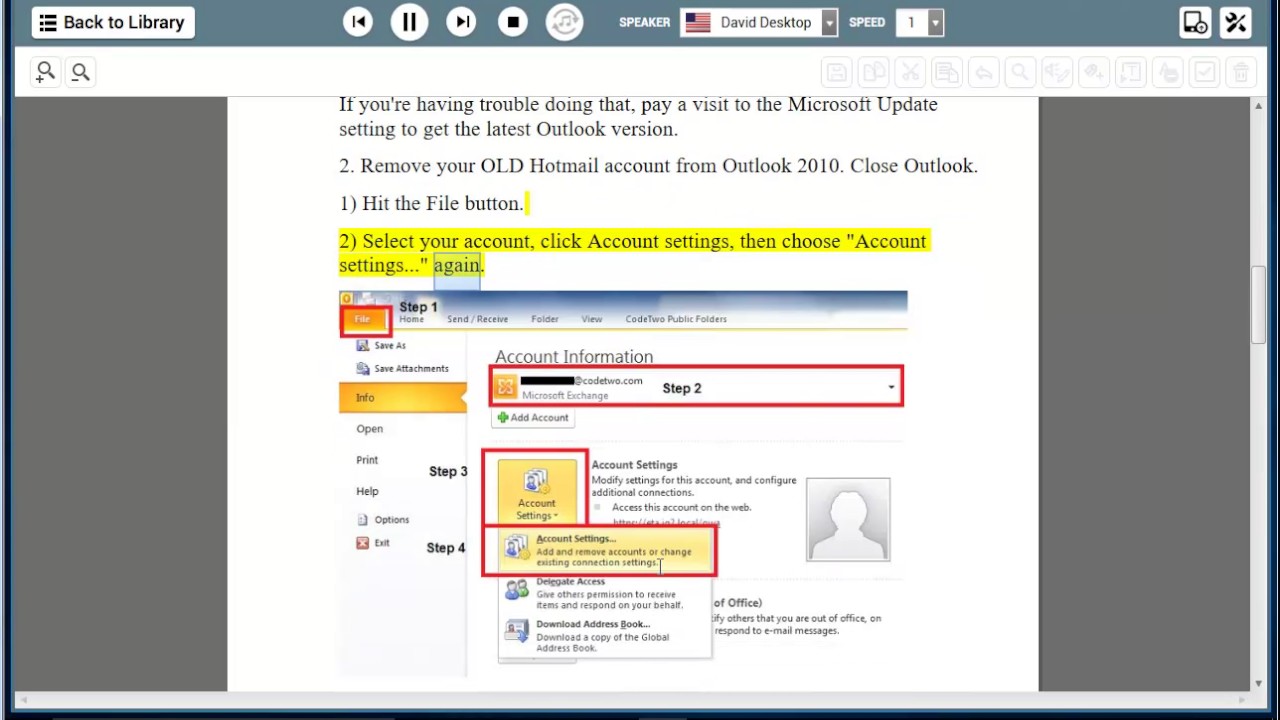This screenshot has height=720, width=1280.
Task: Click the Cut scissors icon
Action: 910,72
